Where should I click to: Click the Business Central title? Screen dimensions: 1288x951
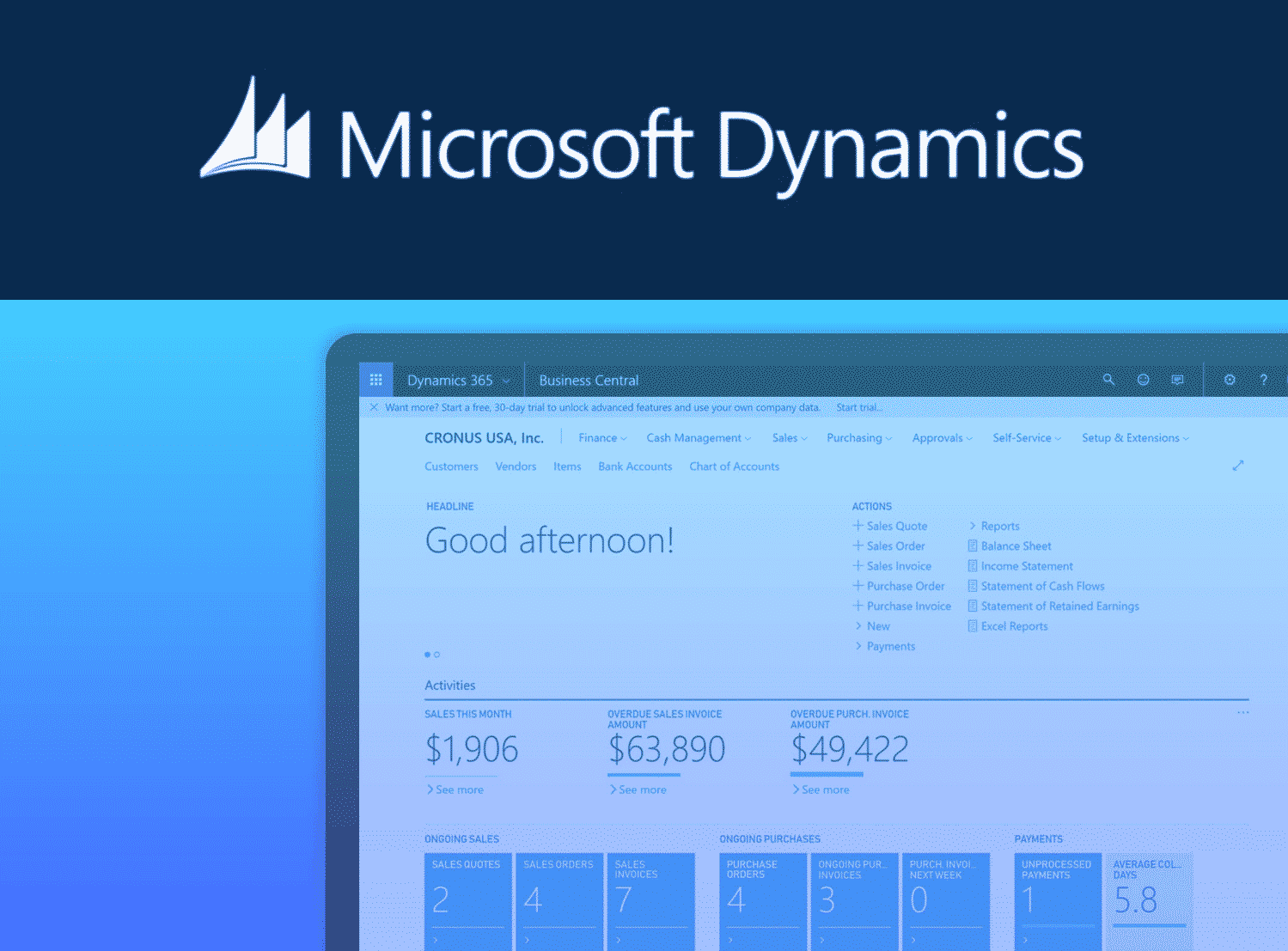pyautogui.click(x=589, y=380)
